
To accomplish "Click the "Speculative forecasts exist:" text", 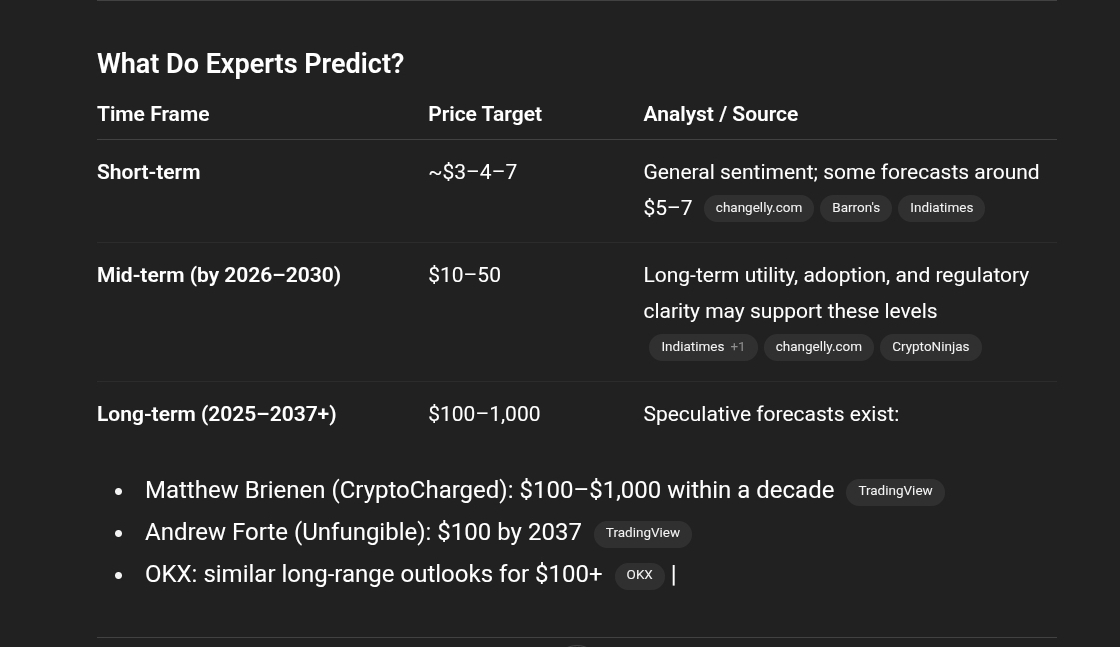I will (x=771, y=414).
